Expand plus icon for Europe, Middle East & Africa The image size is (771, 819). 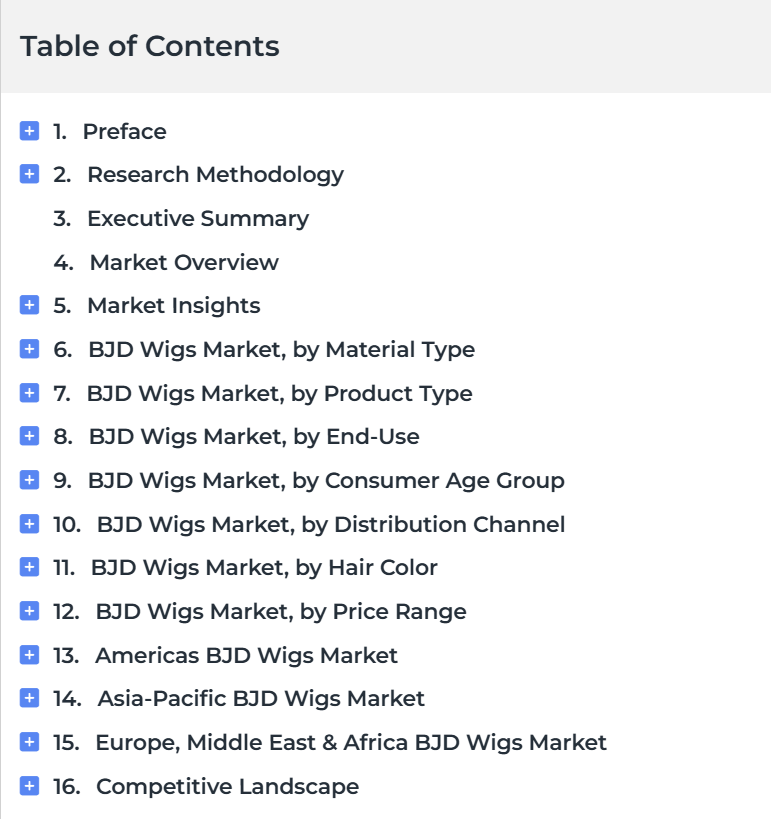pos(29,742)
